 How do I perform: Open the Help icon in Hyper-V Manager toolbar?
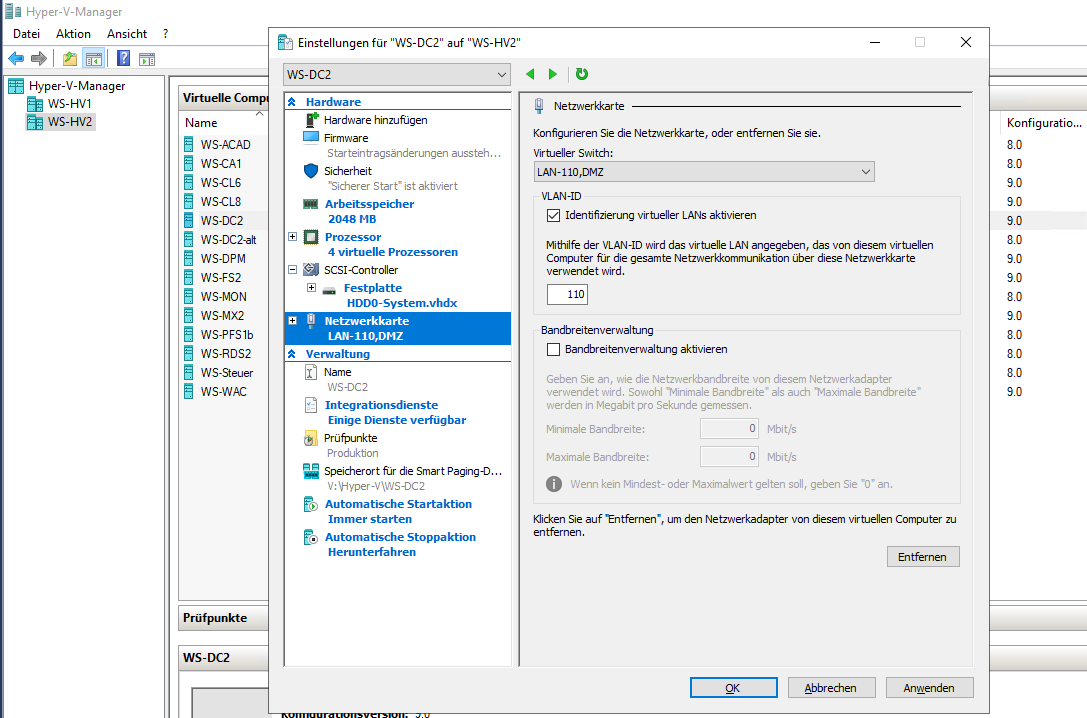click(x=123, y=59)
